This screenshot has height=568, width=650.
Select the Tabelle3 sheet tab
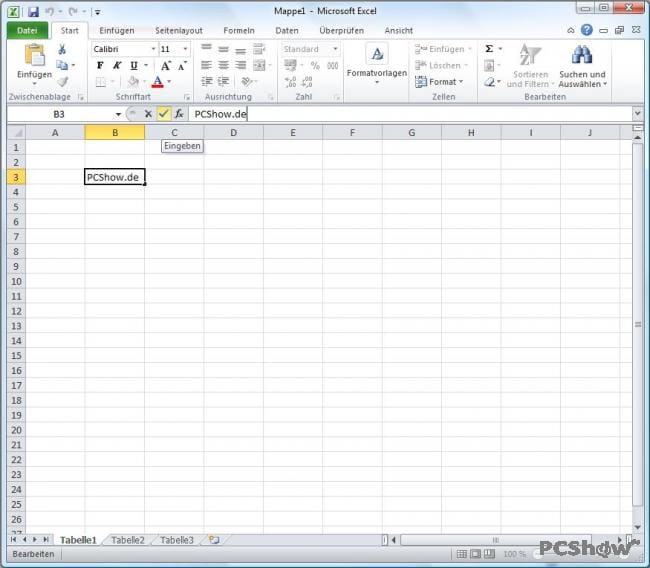point(177,540)
